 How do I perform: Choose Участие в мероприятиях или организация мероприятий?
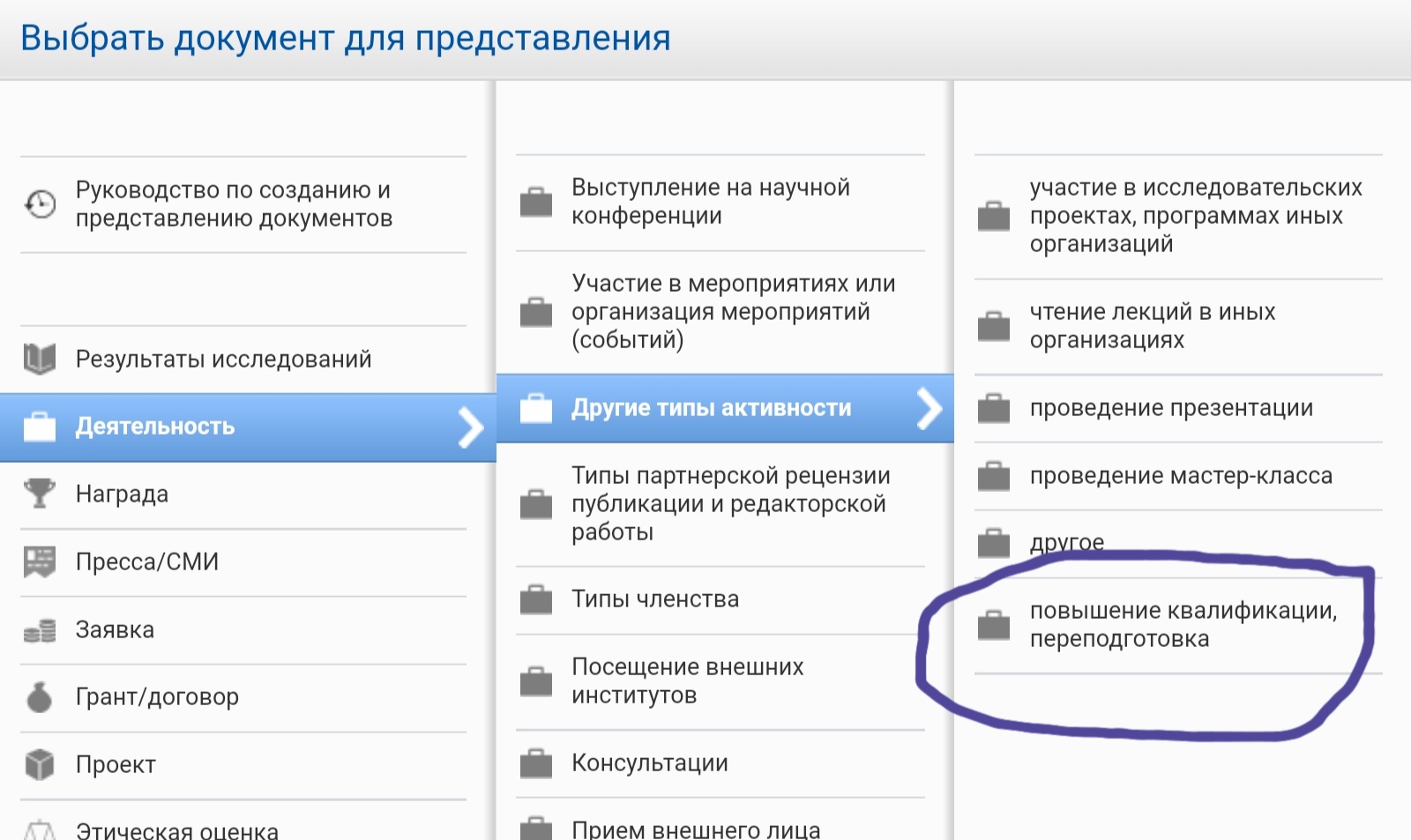[720, 312]
